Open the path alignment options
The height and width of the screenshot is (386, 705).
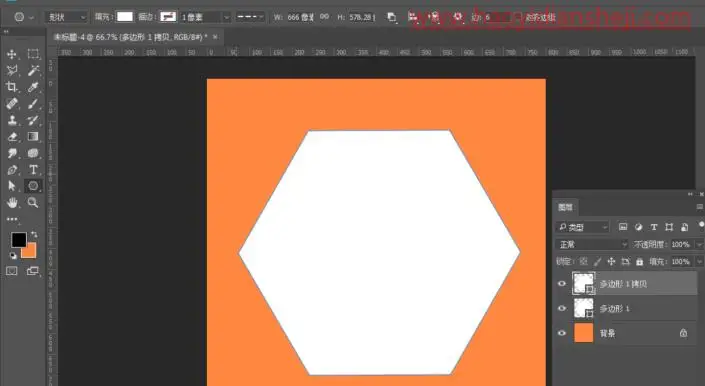[413, 17]
